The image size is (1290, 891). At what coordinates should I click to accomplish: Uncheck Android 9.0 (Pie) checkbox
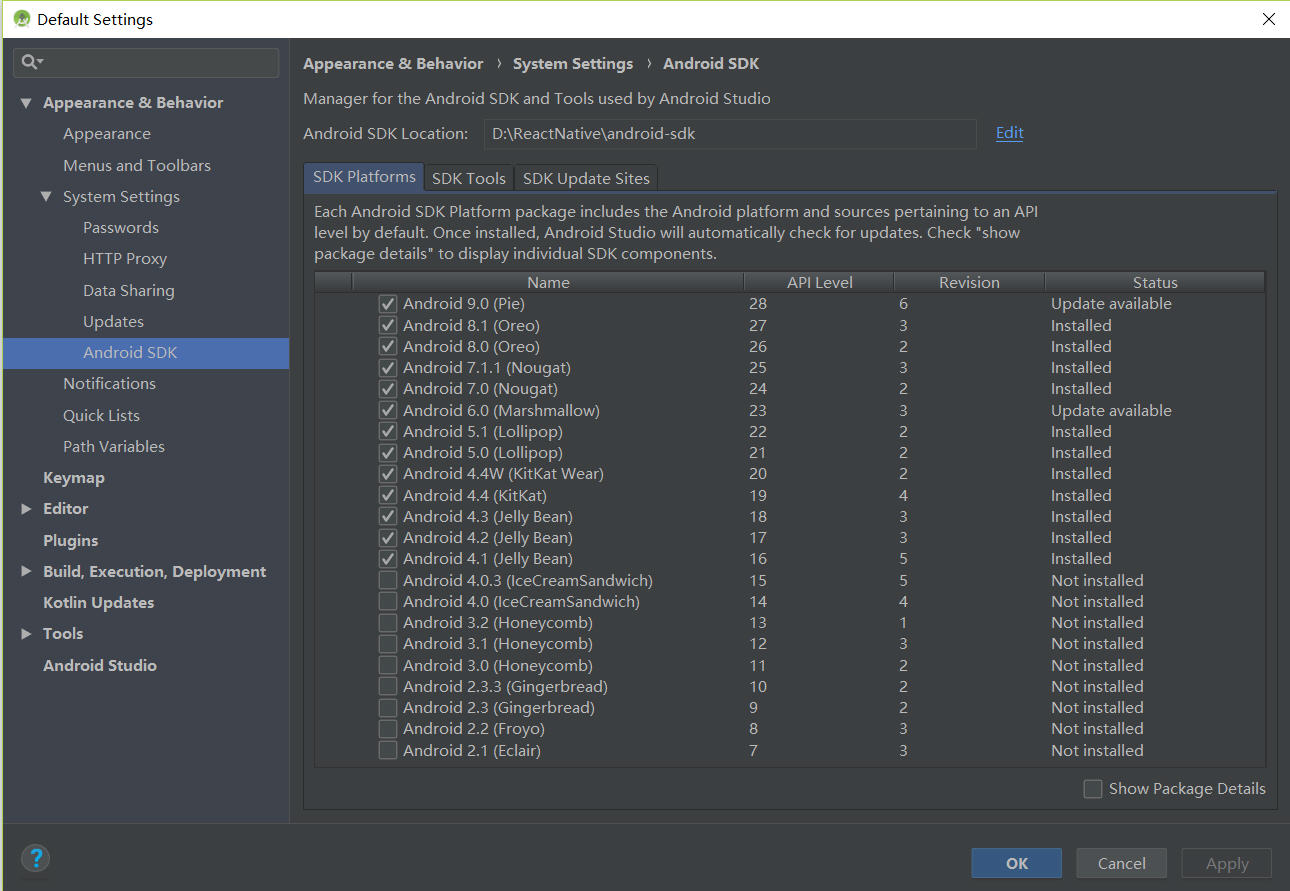click(x=388, y=304)
